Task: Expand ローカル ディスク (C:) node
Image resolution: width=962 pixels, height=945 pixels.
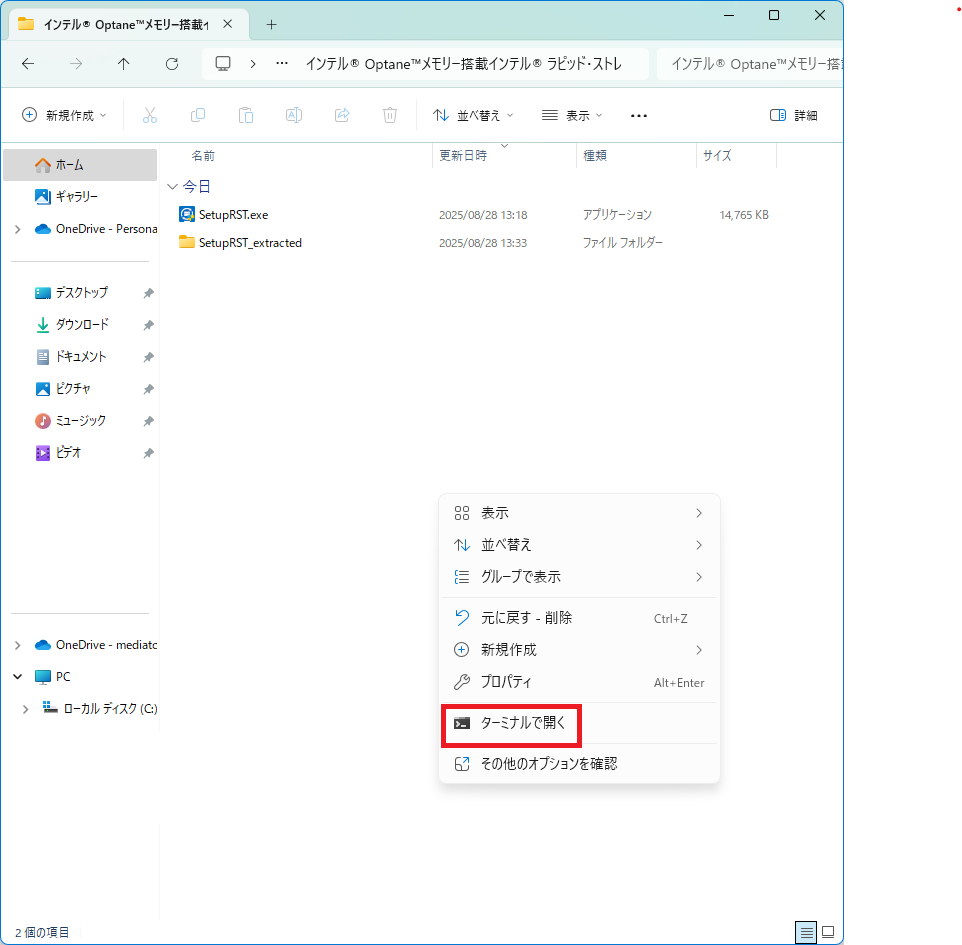Action: pos(26,709)
